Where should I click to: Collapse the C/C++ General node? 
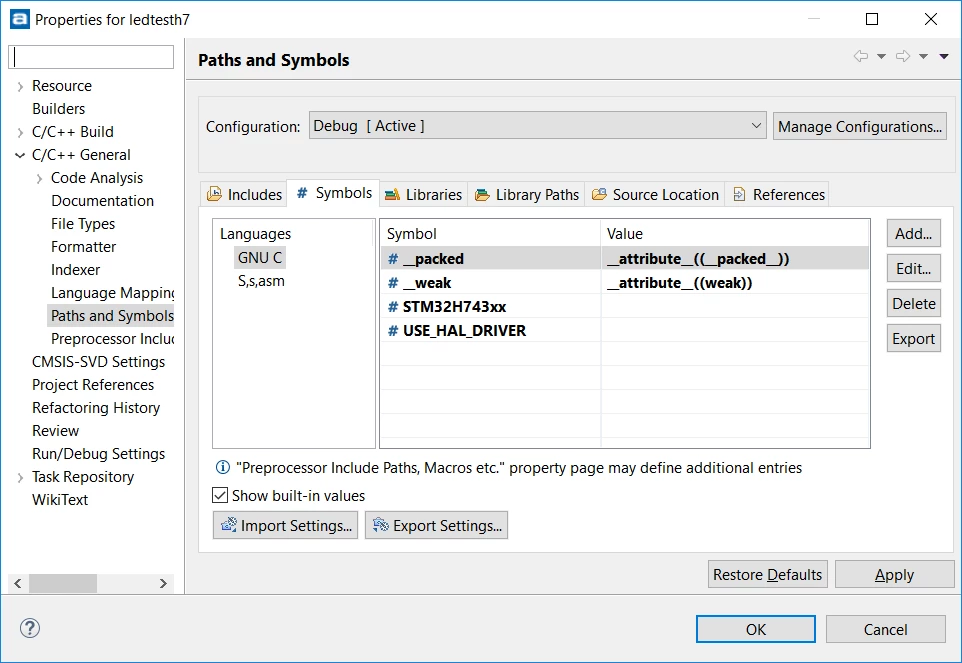coord(20,155)
